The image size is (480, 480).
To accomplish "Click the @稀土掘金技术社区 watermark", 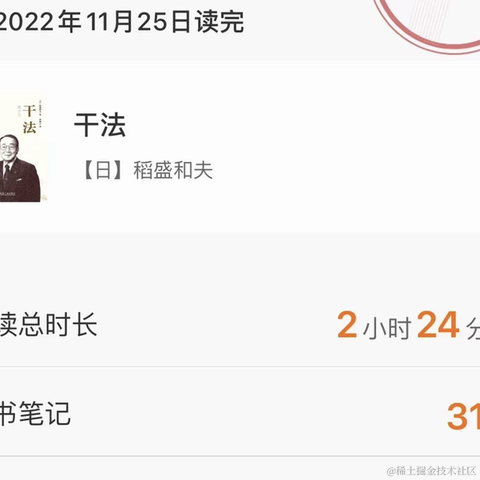I will pos(431,471).
